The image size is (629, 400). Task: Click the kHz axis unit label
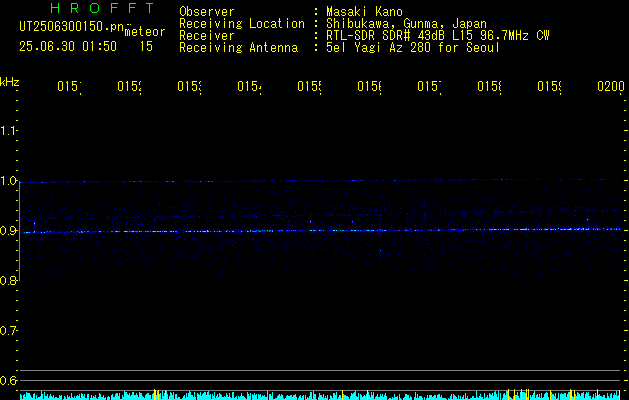[10, 82]
